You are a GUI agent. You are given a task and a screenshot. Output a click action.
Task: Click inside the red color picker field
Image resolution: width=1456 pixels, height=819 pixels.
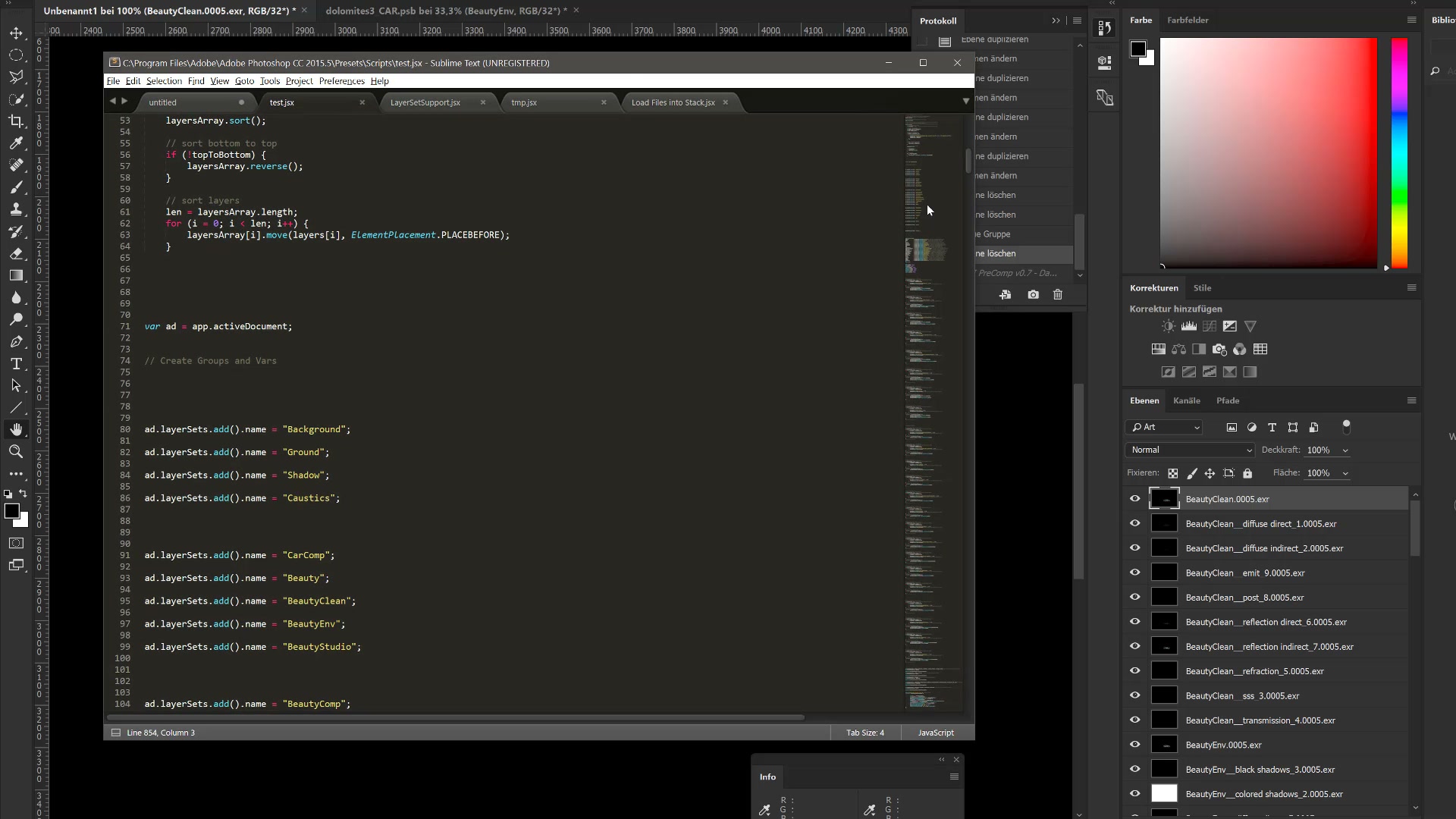click(1268, 153)
